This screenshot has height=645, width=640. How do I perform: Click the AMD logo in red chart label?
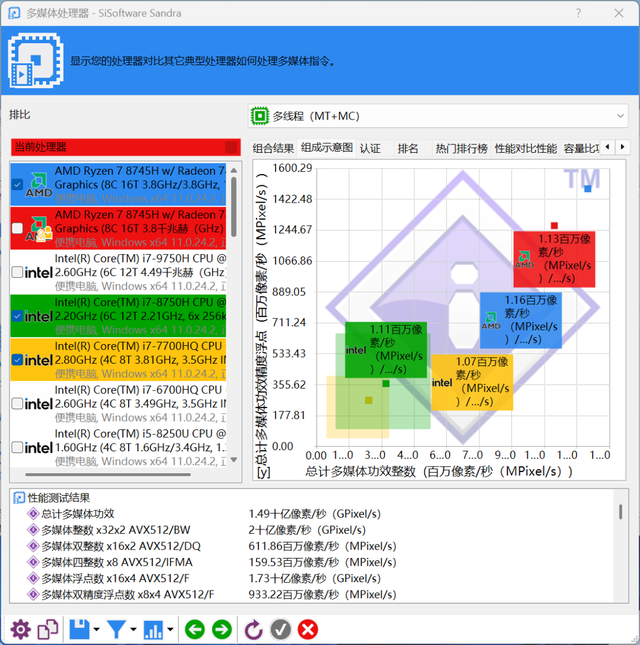[524, 260]
